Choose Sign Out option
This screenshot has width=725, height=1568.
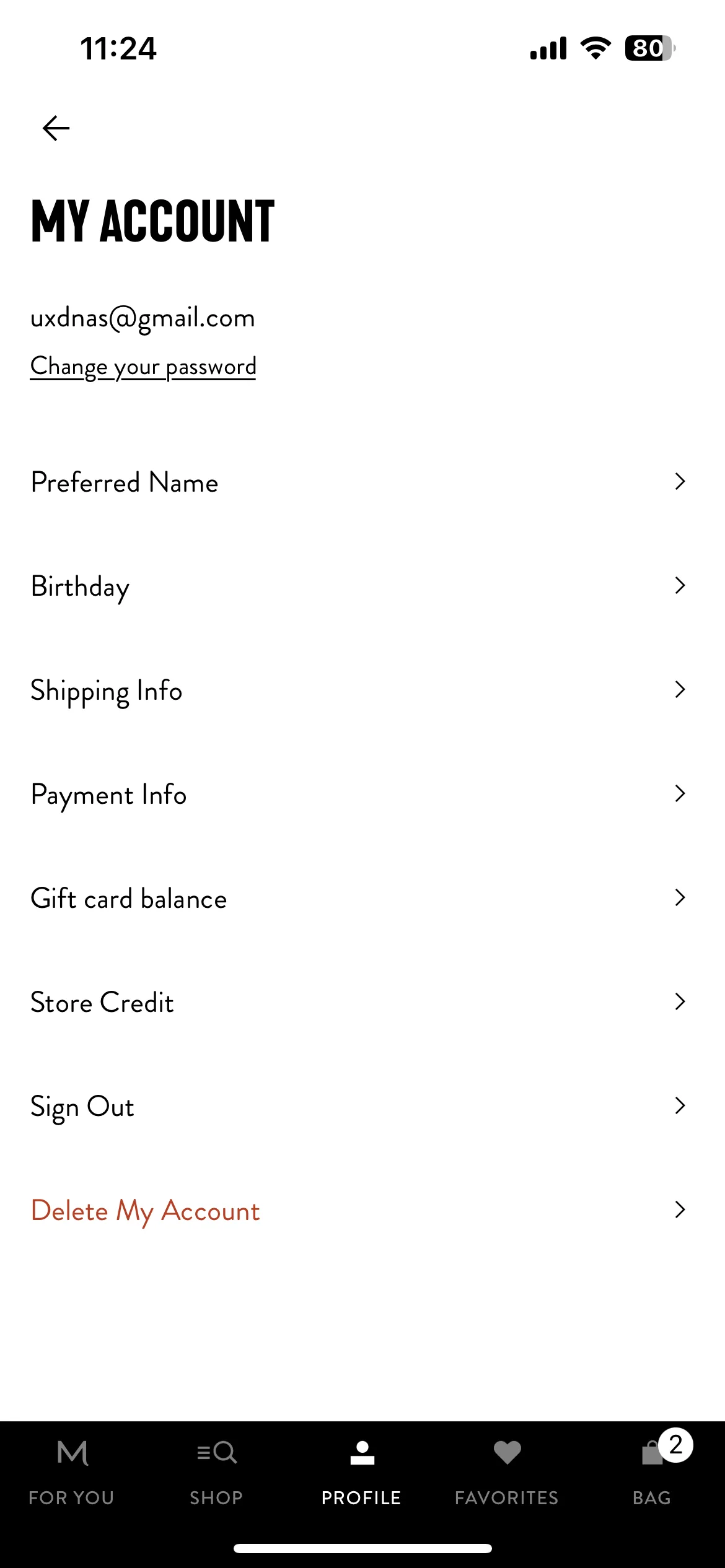pos(362,1106)
